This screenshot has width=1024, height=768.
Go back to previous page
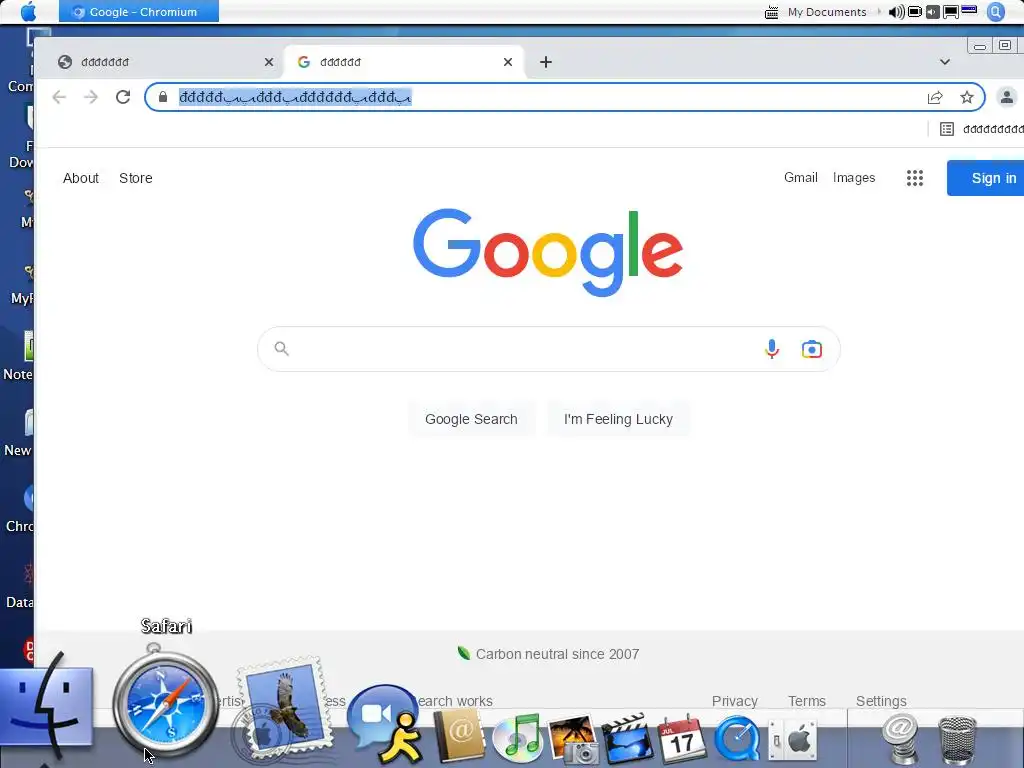click(59, 97)
